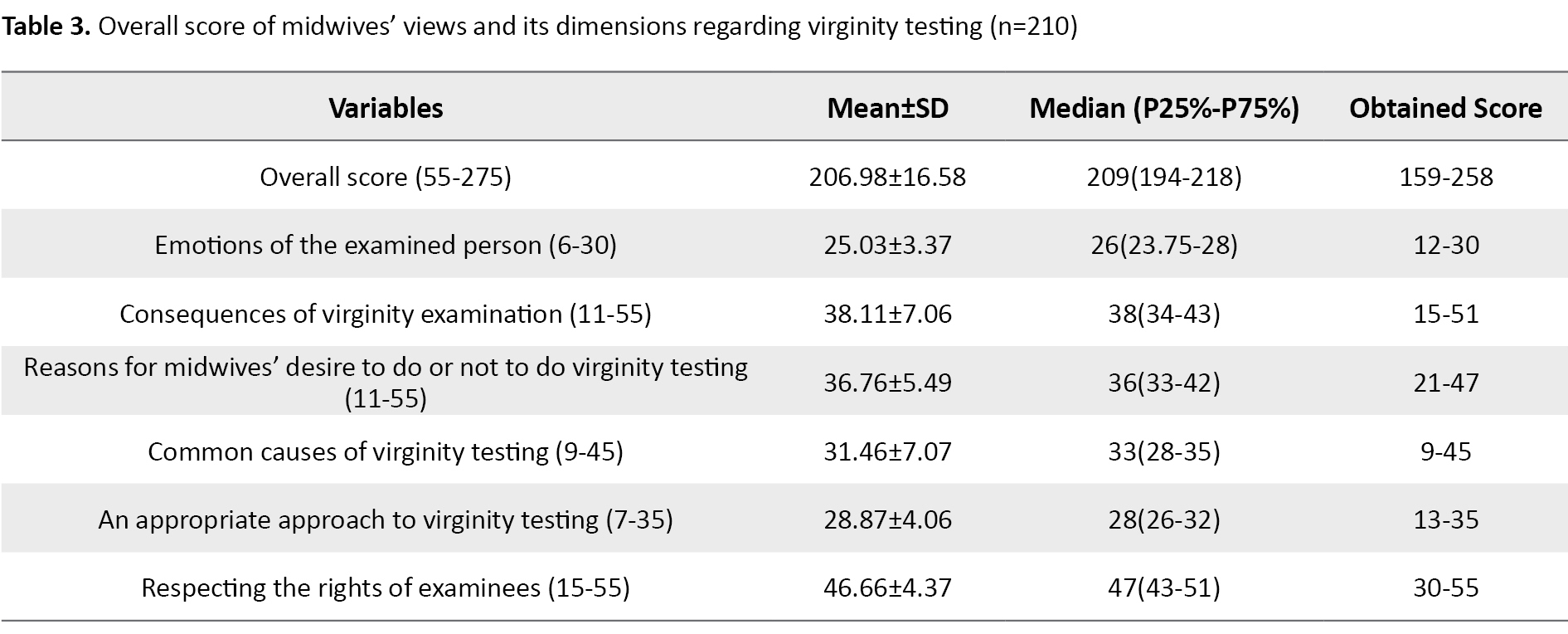1568x634 pixels.
Task: Select Emotions of the examined person row label
Action: click(386, 245)
